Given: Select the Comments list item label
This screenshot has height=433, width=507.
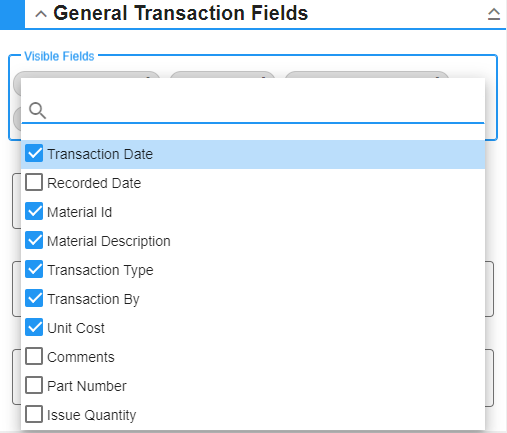Looking at the screenshot, I should tap(81, 357).
